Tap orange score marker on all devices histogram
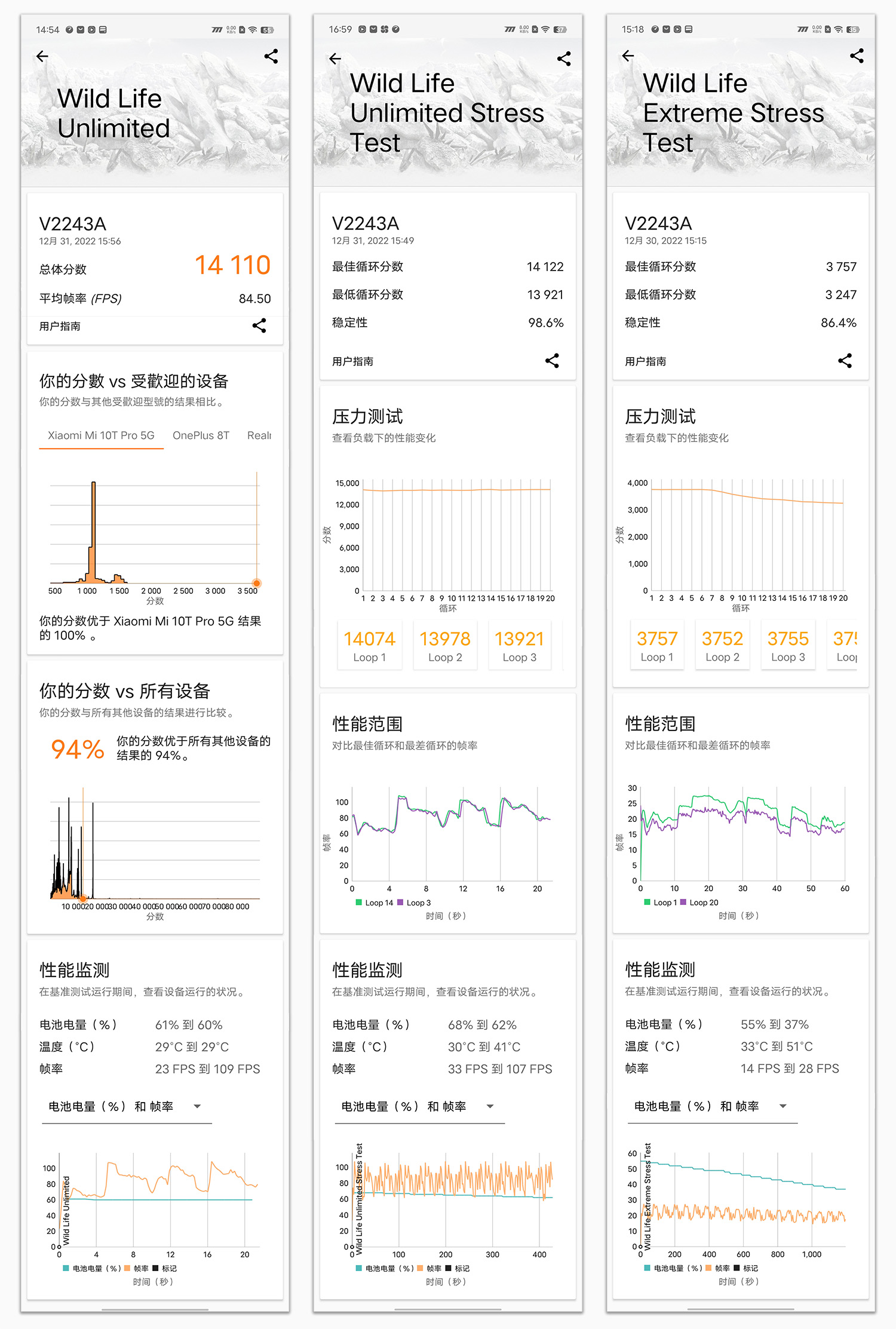896x1329 pixels. point(83,898)
